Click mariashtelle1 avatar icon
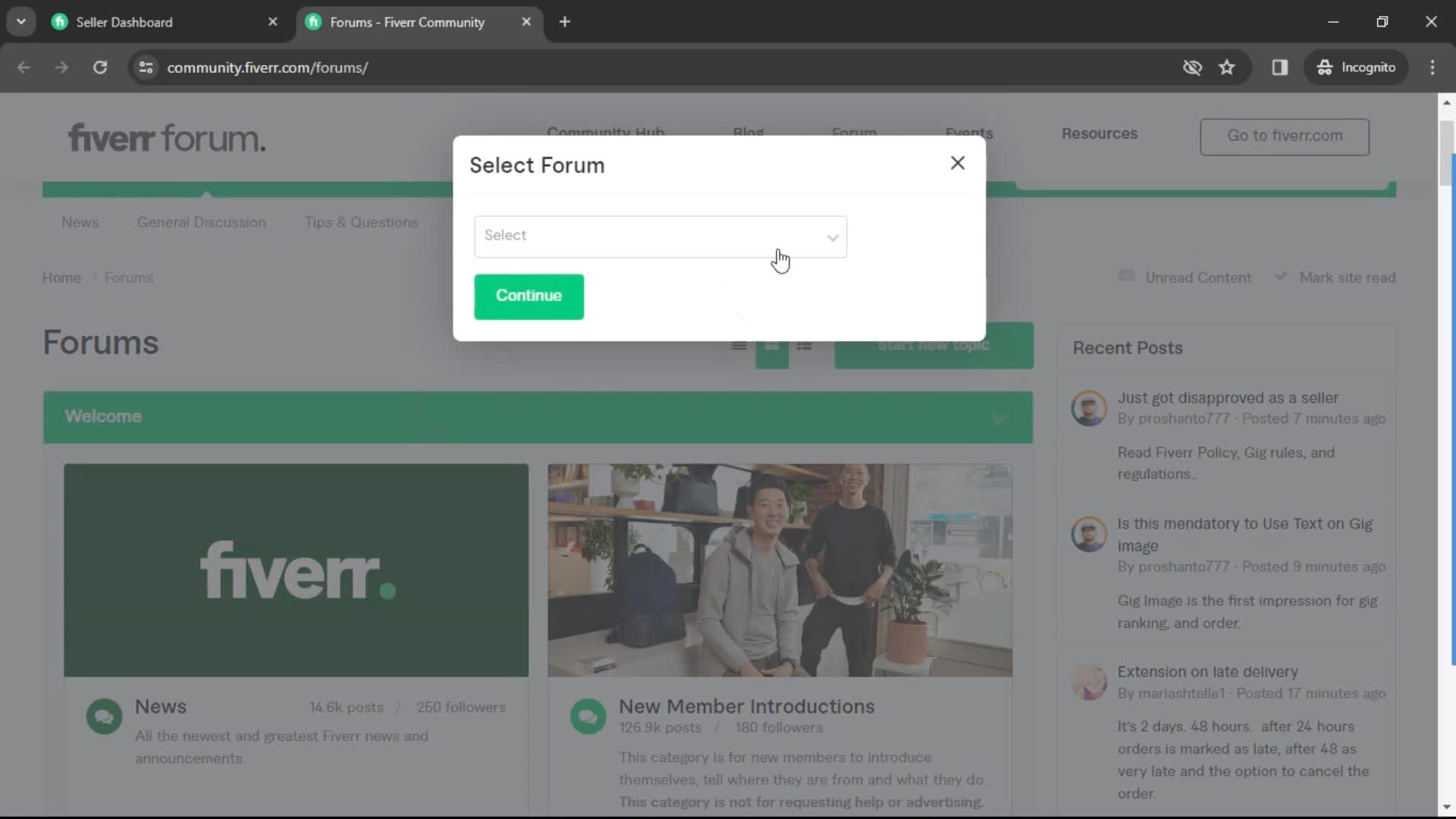The width and height of the screenshot is (1456, 819). coord(1089,682)
